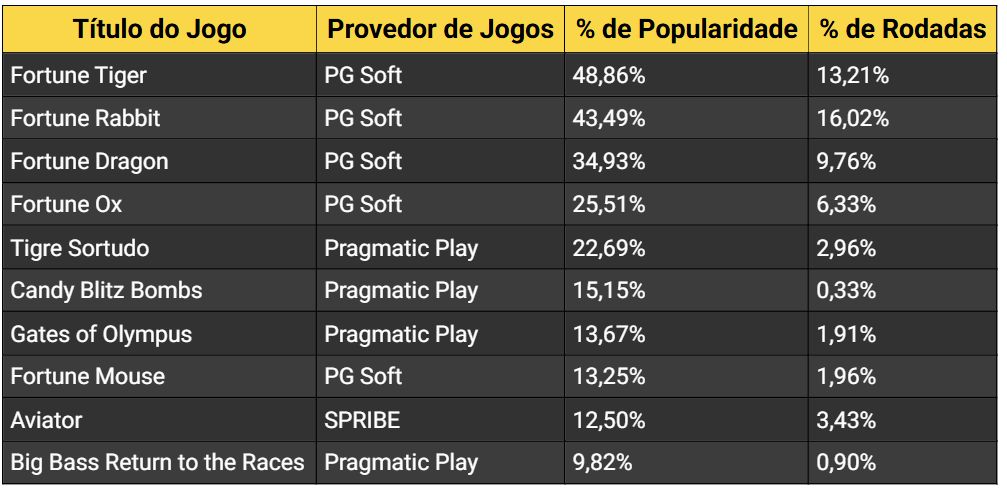Select the 48,86% popularity value
This screenshot has width=1007, height=492.
point(609,75)
